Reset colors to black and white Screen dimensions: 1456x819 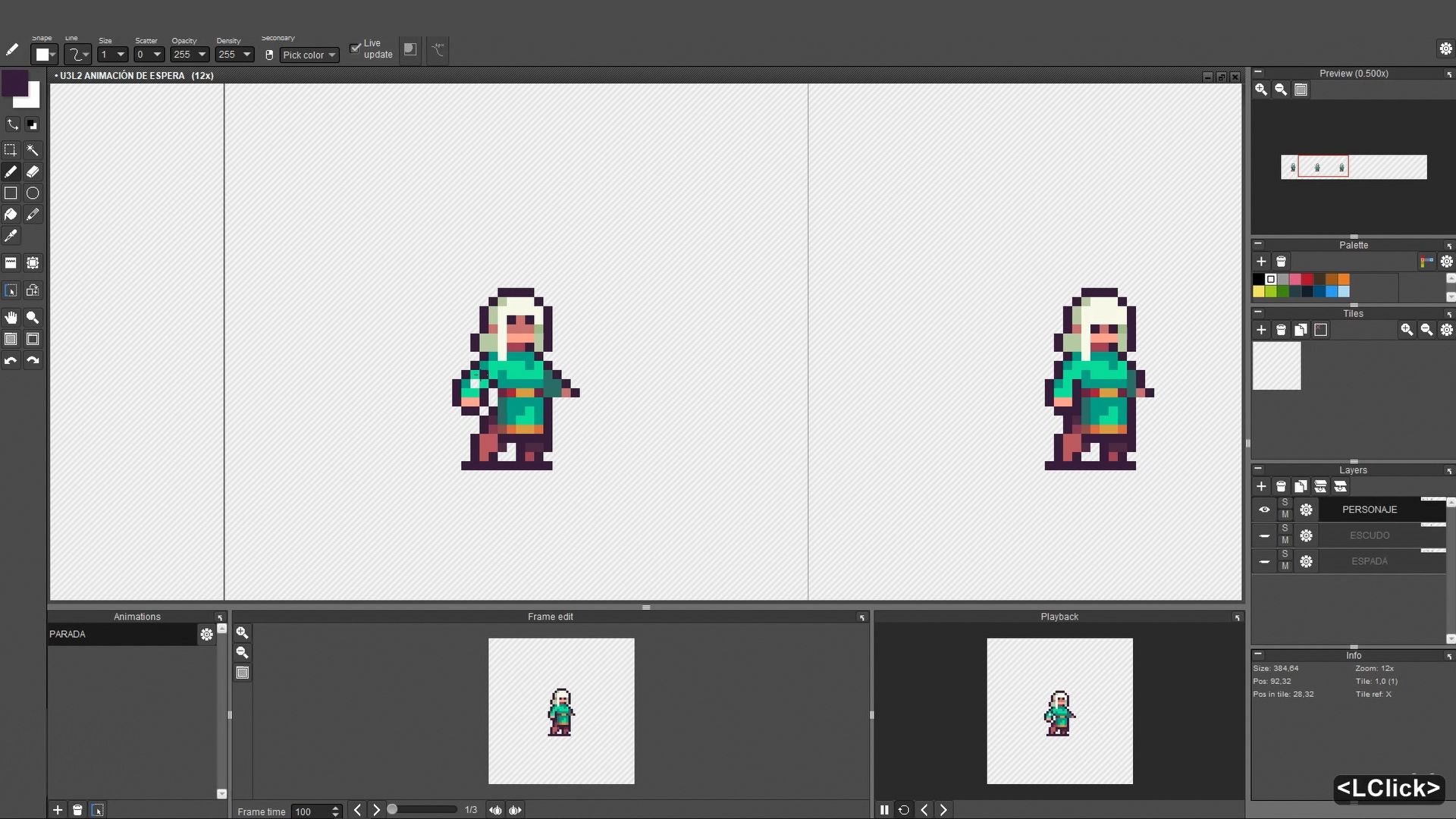[32, 124]
